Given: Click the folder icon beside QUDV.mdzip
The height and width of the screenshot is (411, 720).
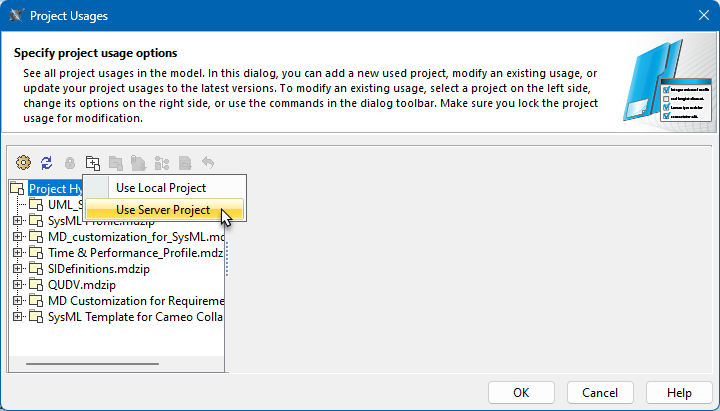Looking at the screenshot, I should (x=37, y=284).
